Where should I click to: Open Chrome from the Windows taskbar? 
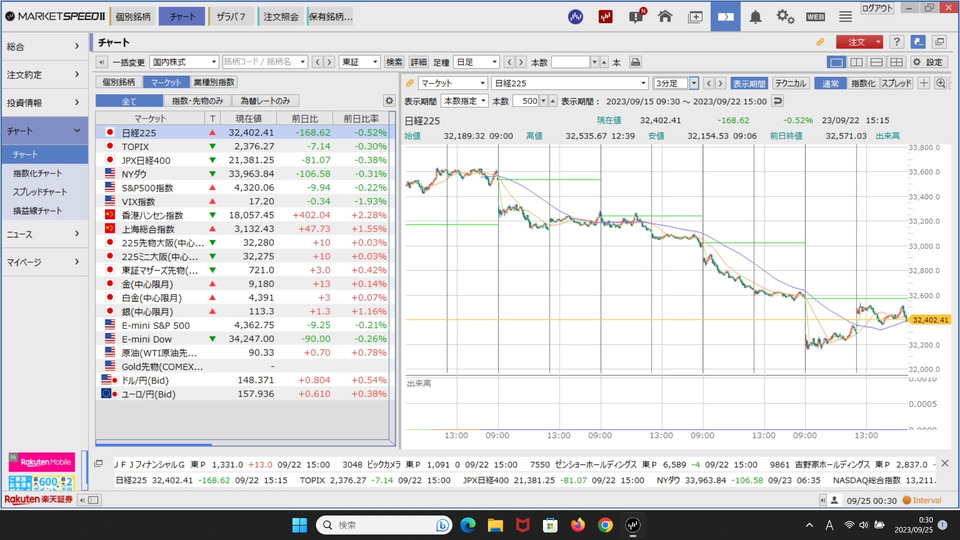(x=605, y=525)
